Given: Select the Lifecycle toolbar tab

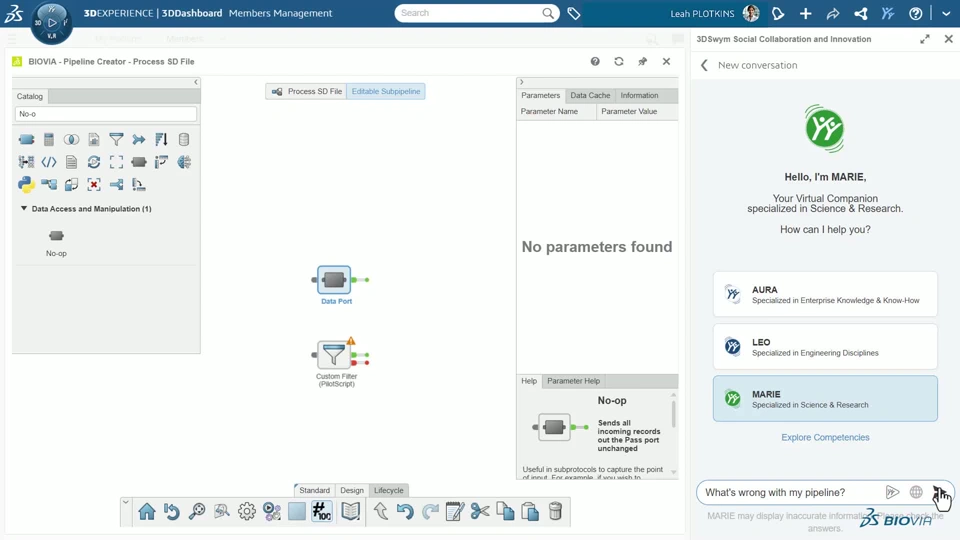Looking at the screenshot, I should (x=389, y=490).
